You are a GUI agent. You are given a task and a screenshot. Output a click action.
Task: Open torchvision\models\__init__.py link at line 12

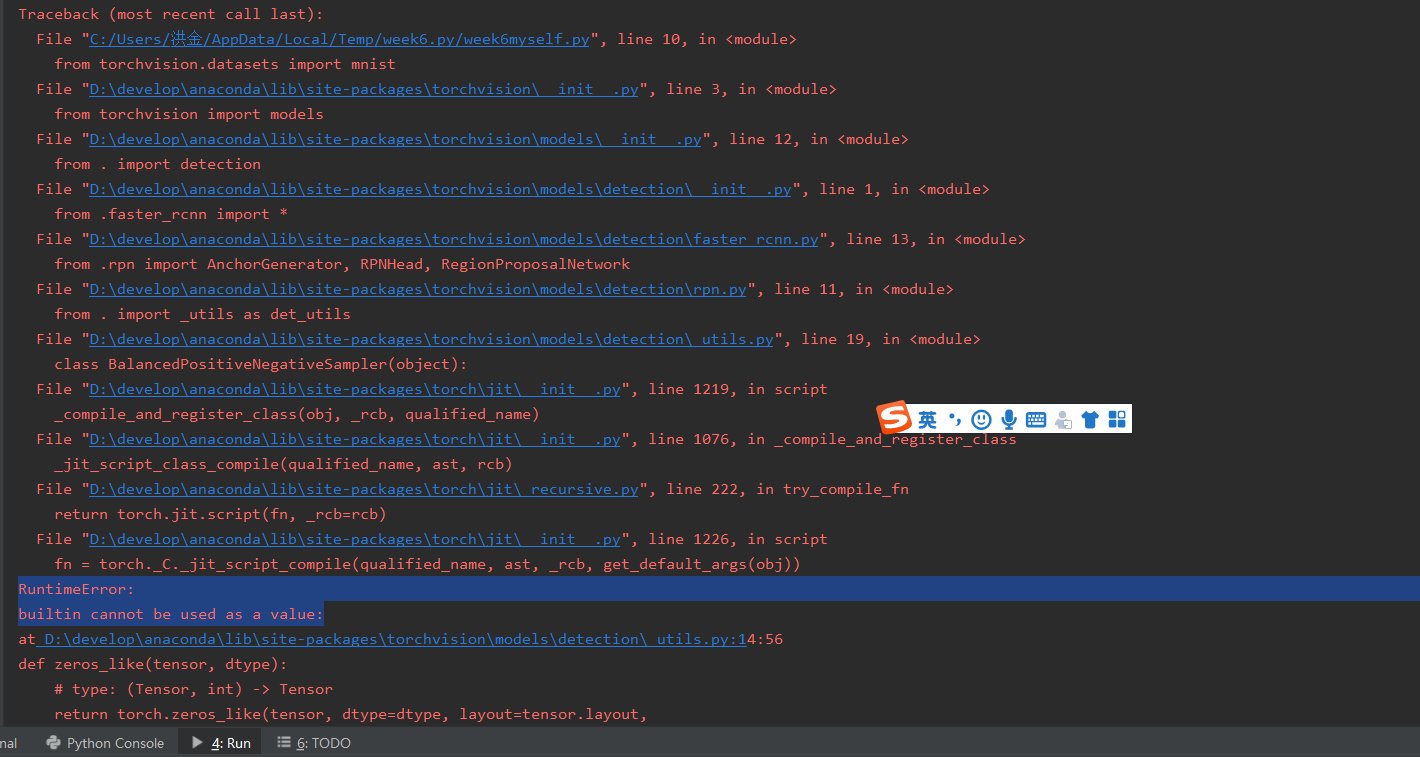395,139
